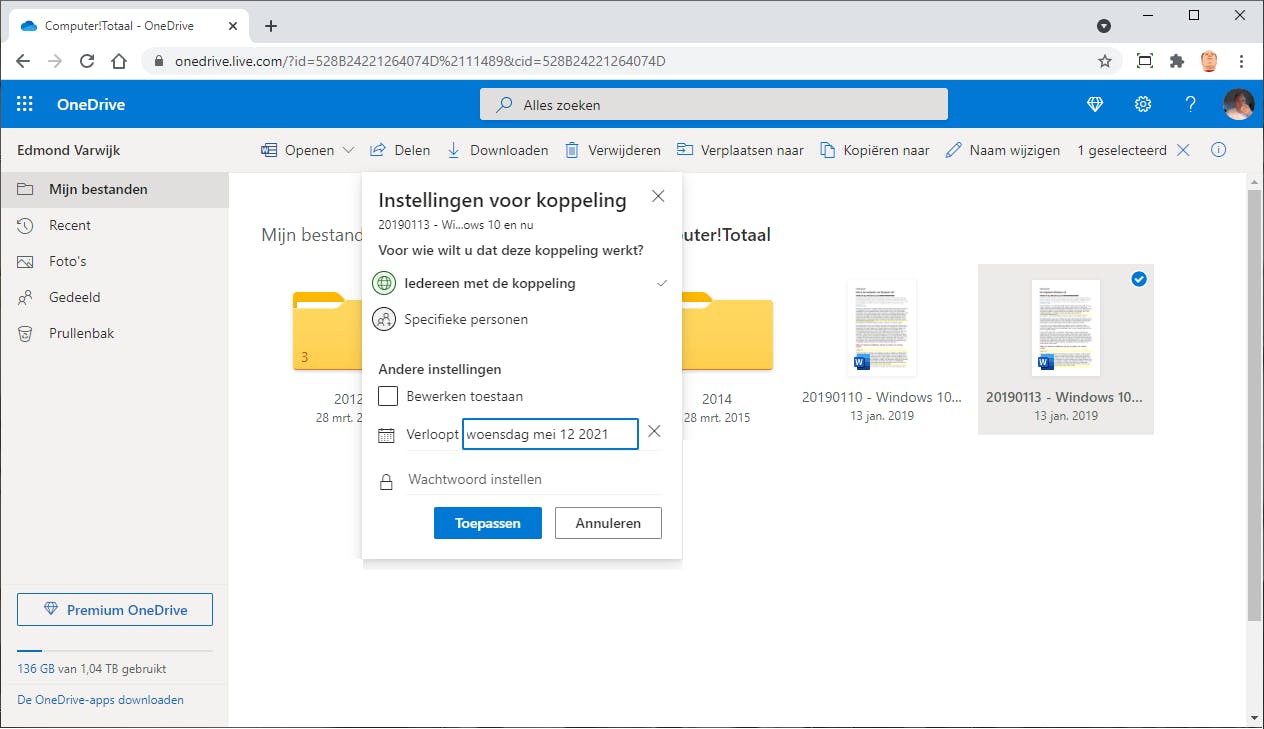Click the Premium diamond icon in header

coord(1095,104)
